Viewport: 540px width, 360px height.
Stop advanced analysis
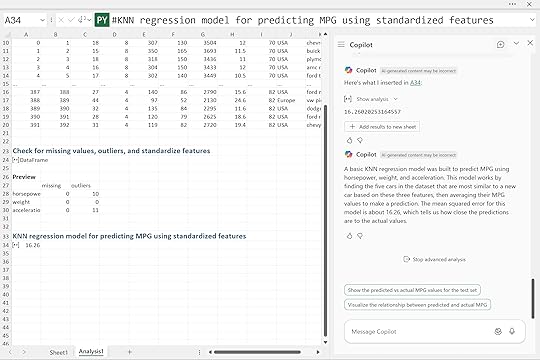pos(434,259)
